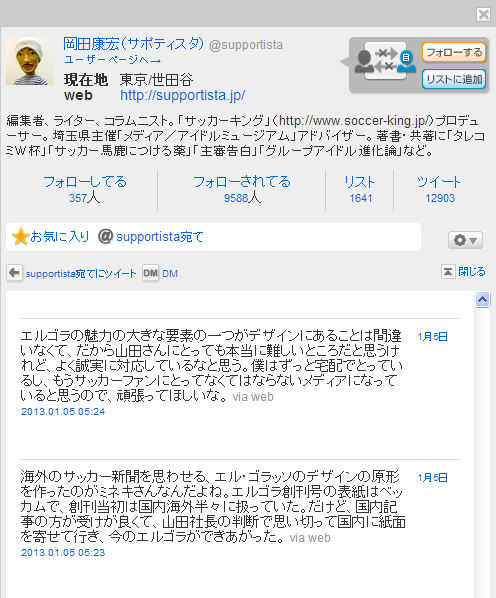Click the DM direct message icon
The height and width of the screenshot is (598, 496).
tap(150, 273)
